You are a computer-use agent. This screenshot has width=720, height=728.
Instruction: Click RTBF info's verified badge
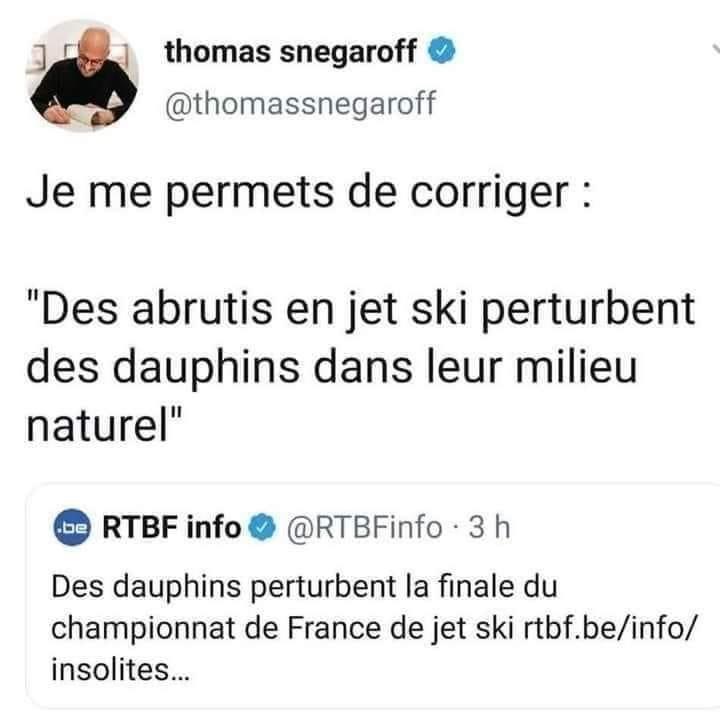262,527
